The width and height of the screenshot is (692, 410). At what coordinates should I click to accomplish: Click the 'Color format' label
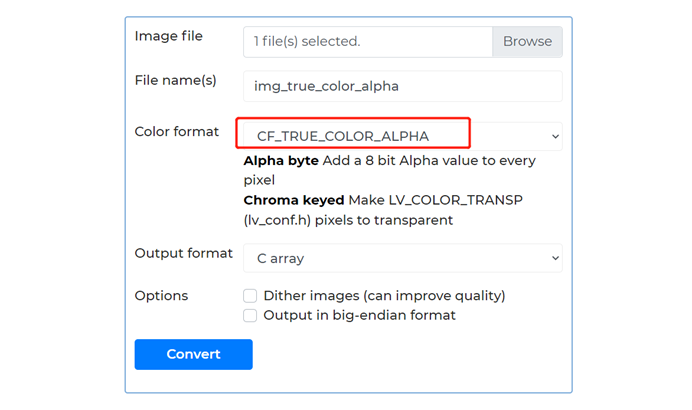(176, 132)
